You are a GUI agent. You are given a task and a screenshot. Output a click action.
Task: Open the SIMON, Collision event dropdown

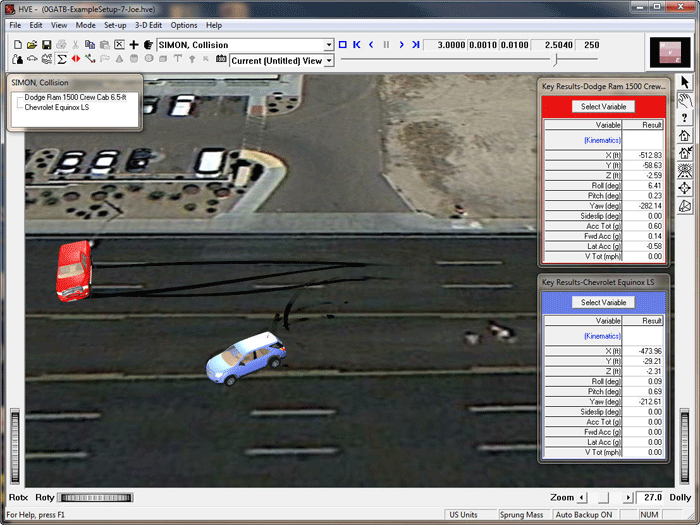tap(329, 45)
